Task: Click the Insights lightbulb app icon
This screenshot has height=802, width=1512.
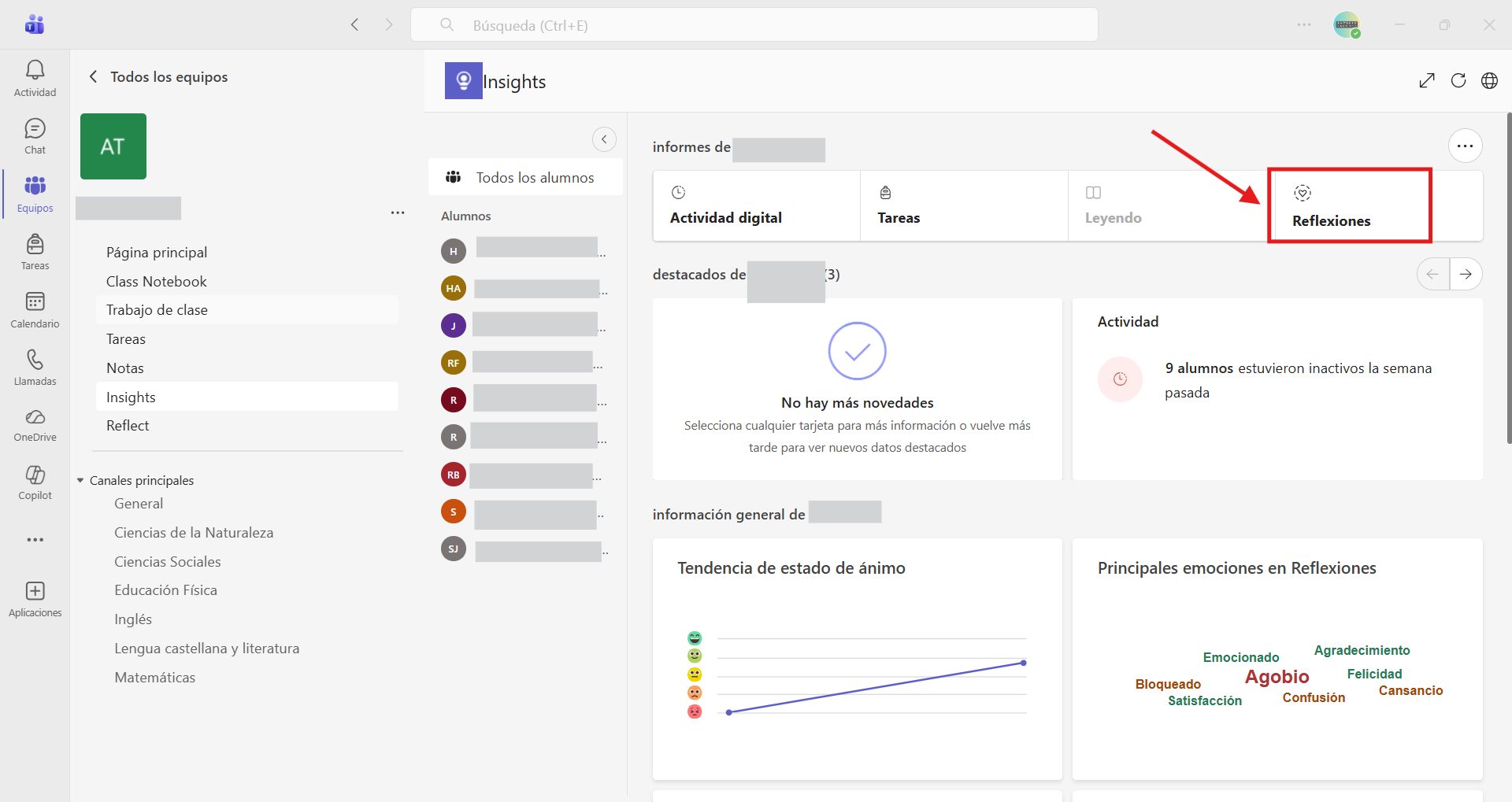Action: coord(463,80)
